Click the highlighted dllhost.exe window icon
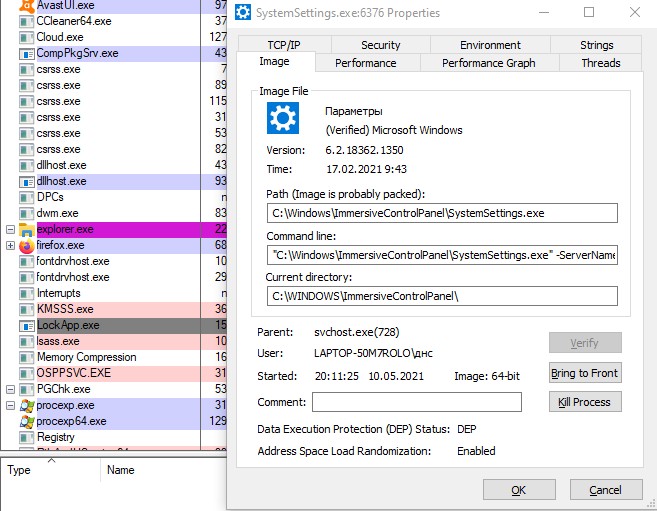Screen dimensions: 657x511 point(26,182)
